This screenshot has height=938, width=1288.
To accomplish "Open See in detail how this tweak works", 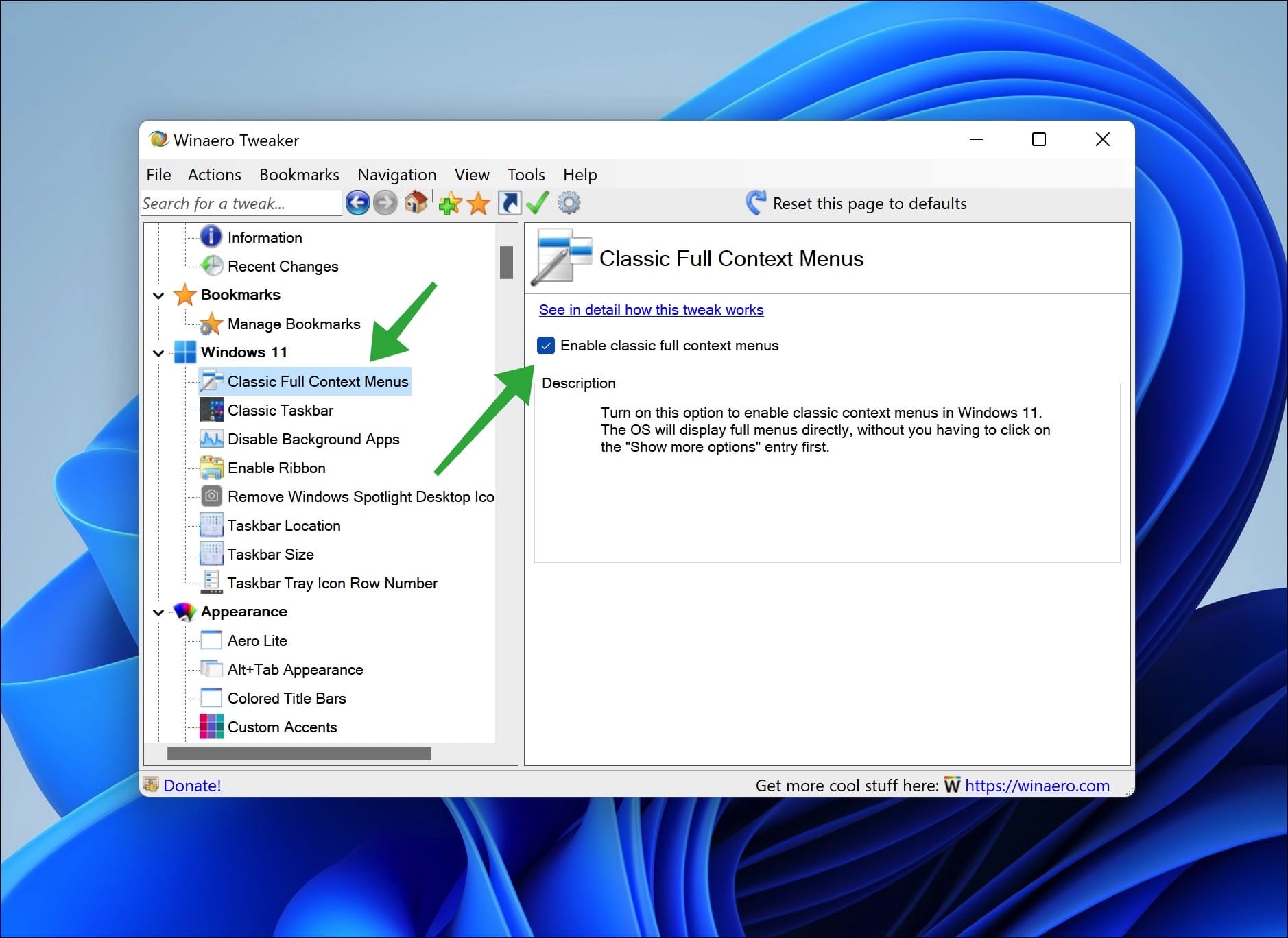I will tap(651, 309).
